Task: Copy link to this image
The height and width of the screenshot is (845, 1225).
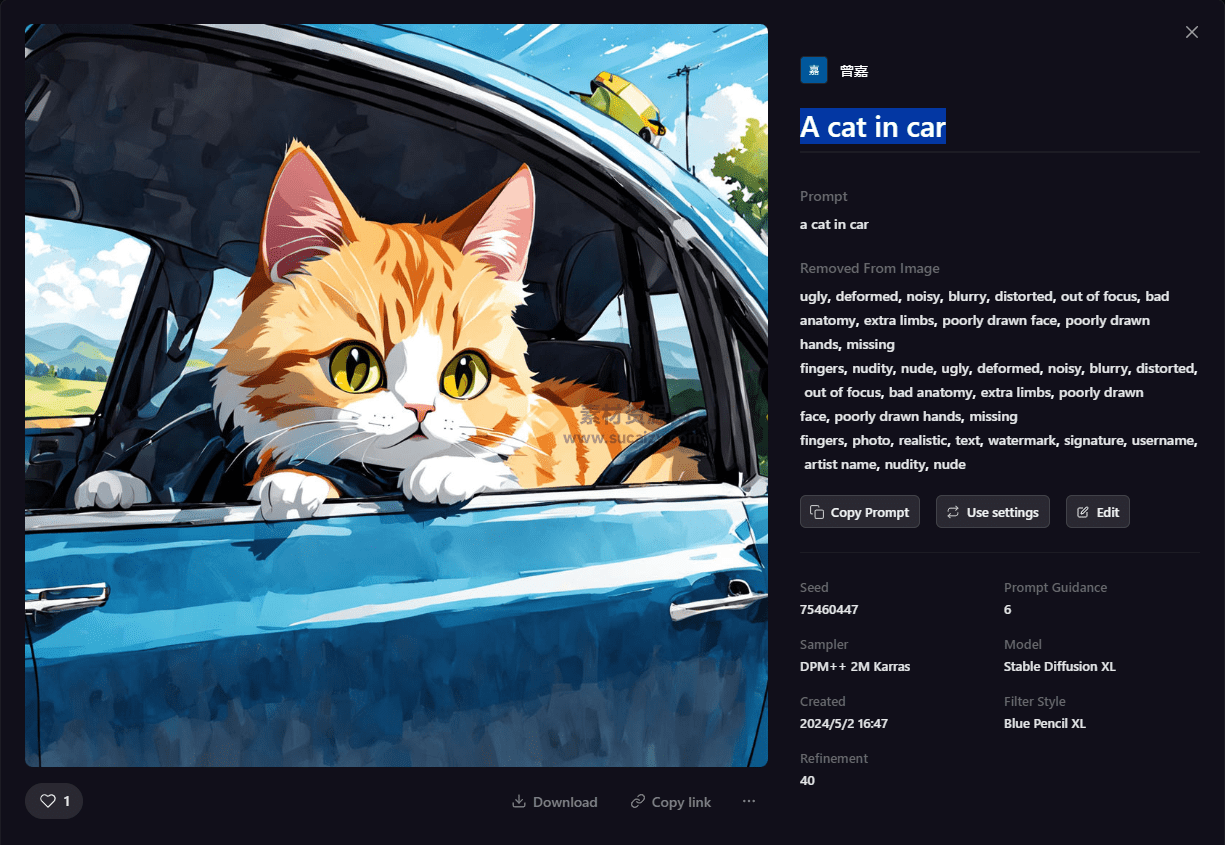Action: pos(671,802)
